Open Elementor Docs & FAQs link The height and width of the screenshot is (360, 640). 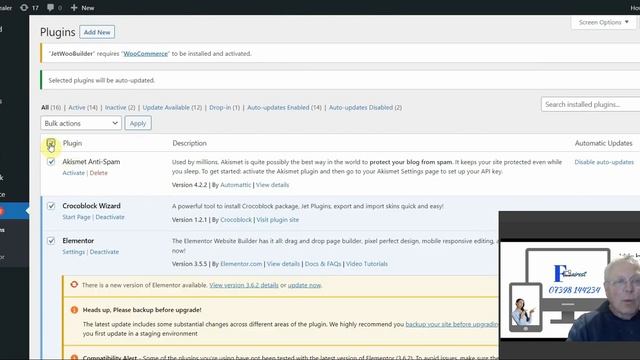pyautogui.click(x=323, y=264)
